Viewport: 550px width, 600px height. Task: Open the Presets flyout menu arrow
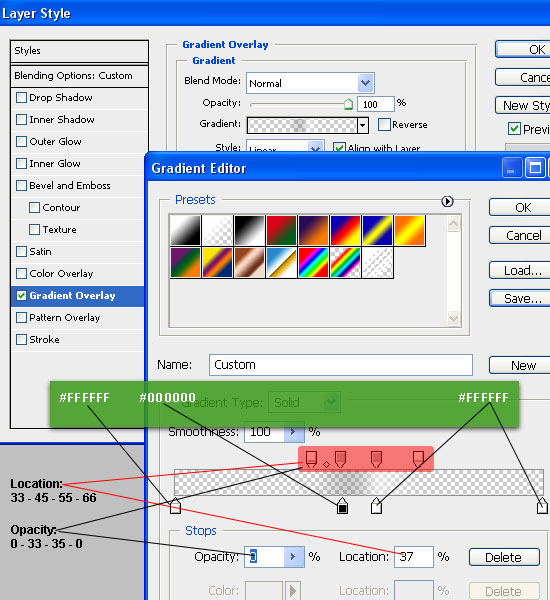point(447,201)
